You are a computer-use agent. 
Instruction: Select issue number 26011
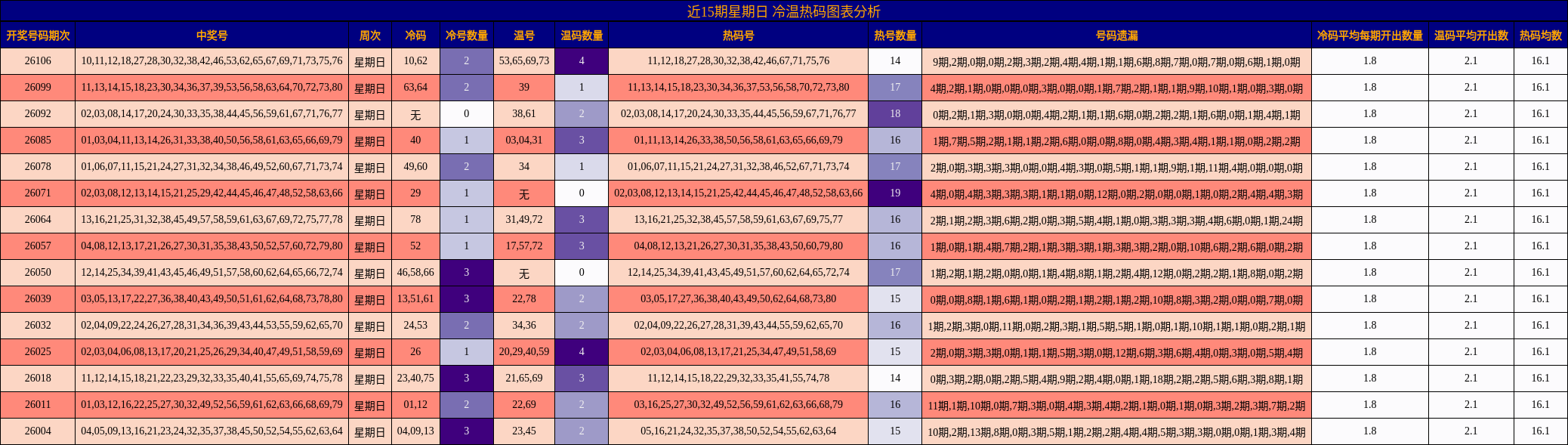(x=38, y=405)
